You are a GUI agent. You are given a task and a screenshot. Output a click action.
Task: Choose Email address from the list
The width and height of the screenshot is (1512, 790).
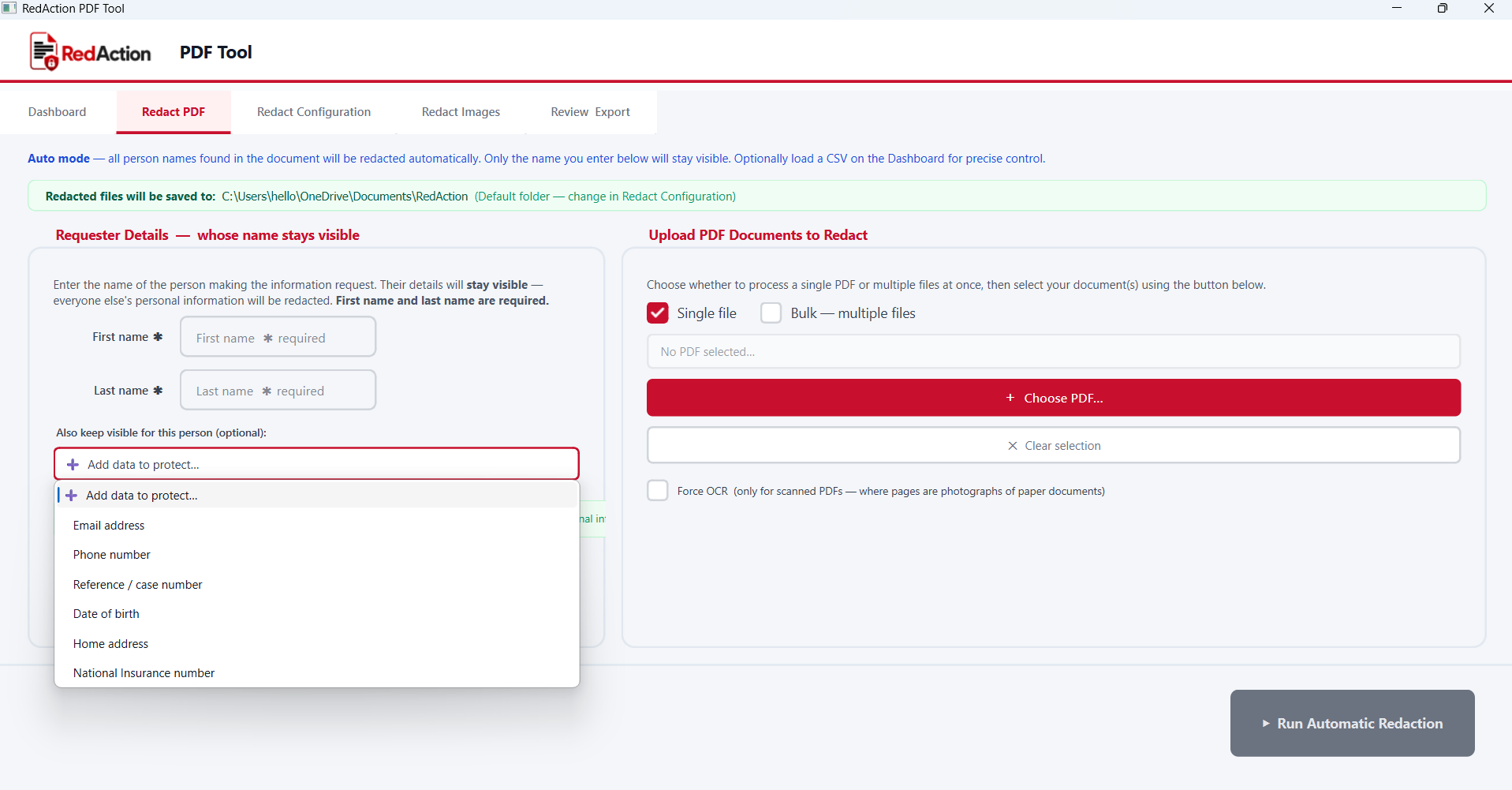point(317,526)
